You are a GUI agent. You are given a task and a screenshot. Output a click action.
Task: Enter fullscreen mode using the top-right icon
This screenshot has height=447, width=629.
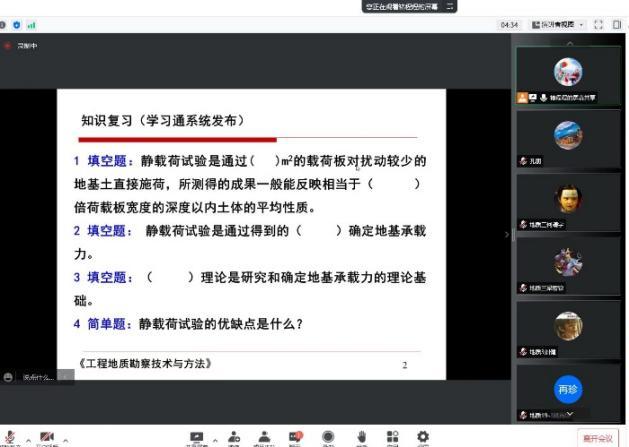click(599, 24)
